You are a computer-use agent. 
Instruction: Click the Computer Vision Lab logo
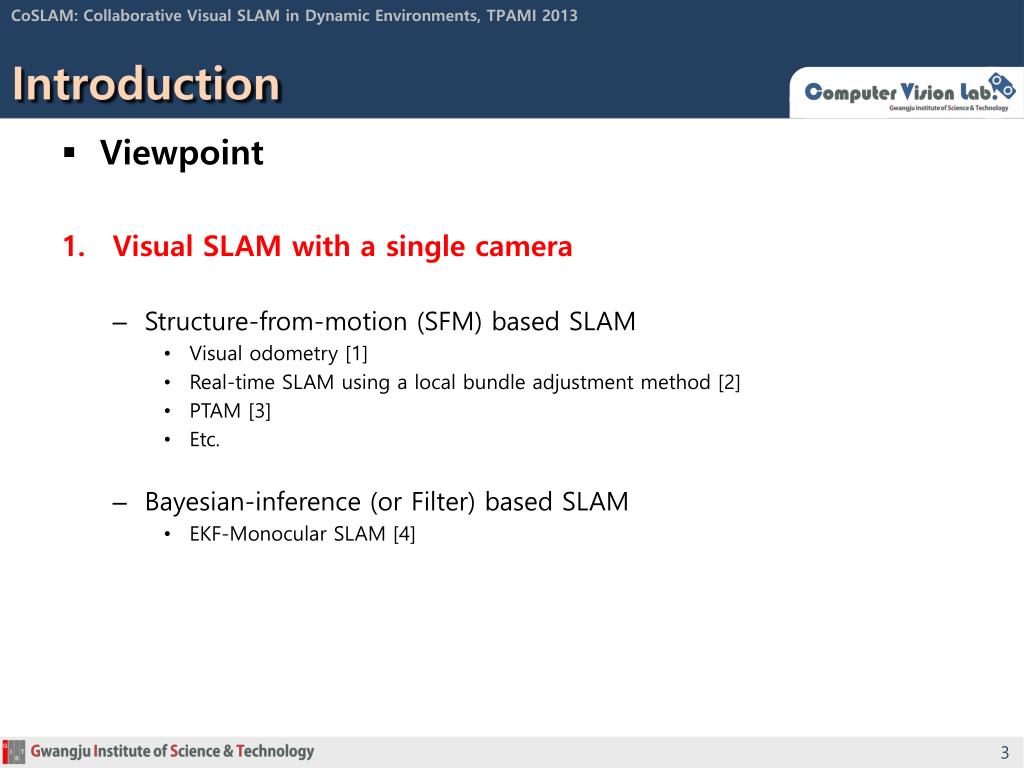(x=909, y=92)
